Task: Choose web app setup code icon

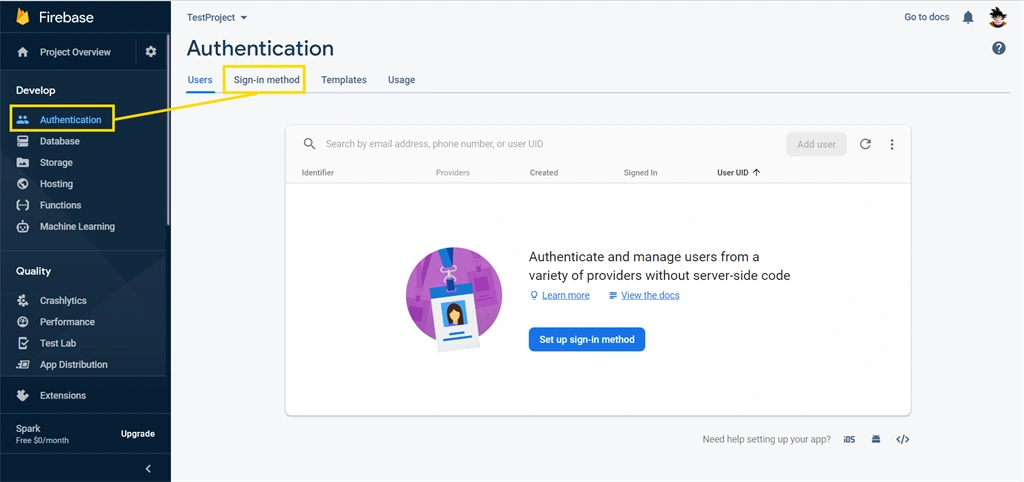Action: coord(903,440)
